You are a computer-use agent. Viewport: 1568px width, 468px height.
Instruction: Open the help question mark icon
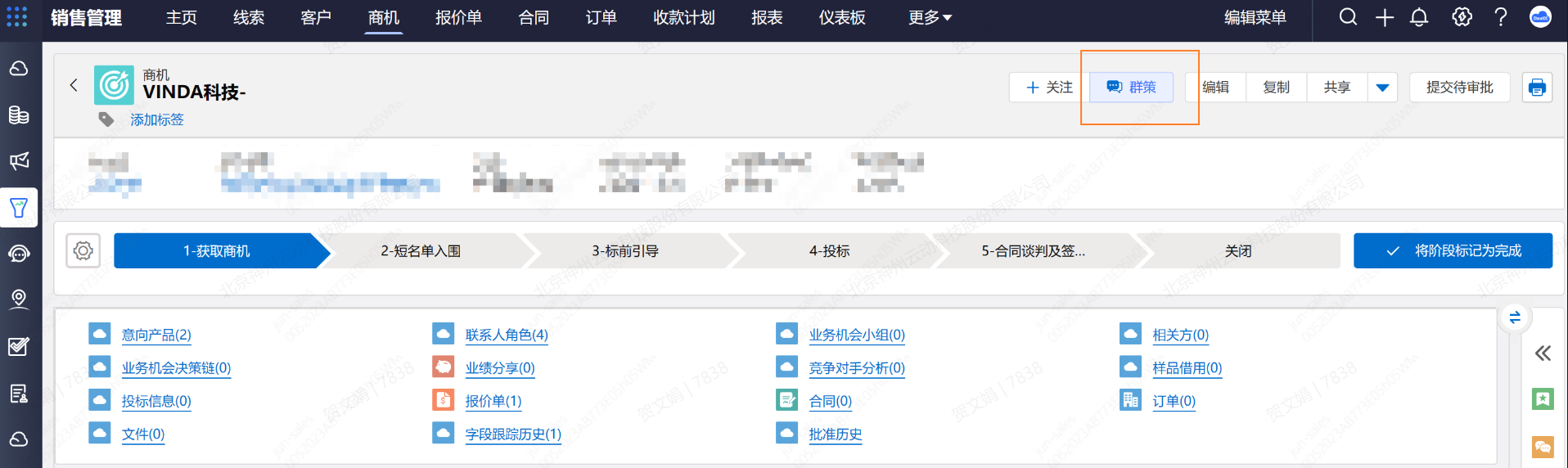coord(1500,17)
